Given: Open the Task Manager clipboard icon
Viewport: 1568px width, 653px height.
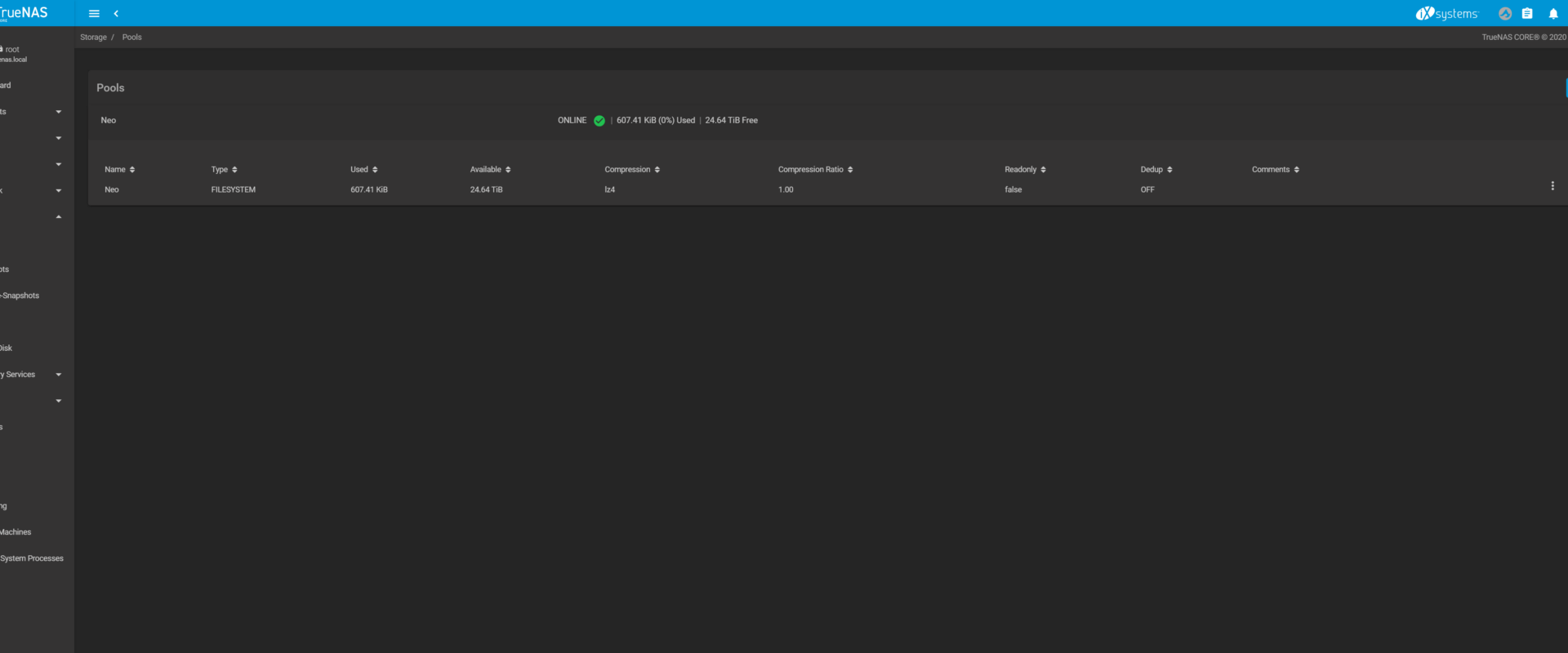Looking at the screenshot, I should pos(1527,14).
